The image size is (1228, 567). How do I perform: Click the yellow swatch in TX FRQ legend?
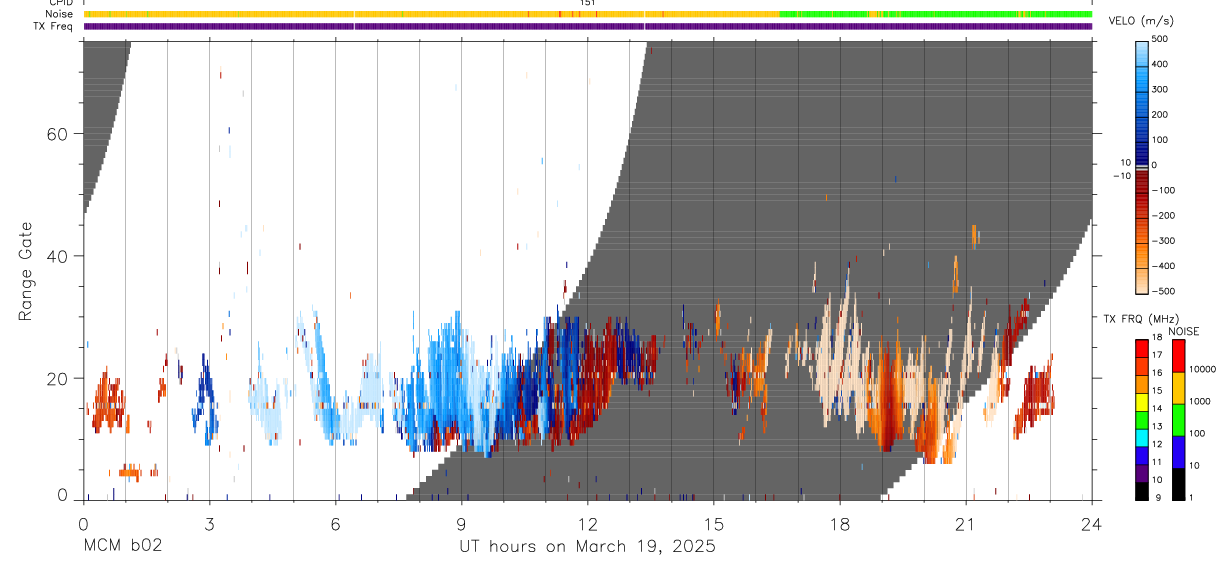1141,400
